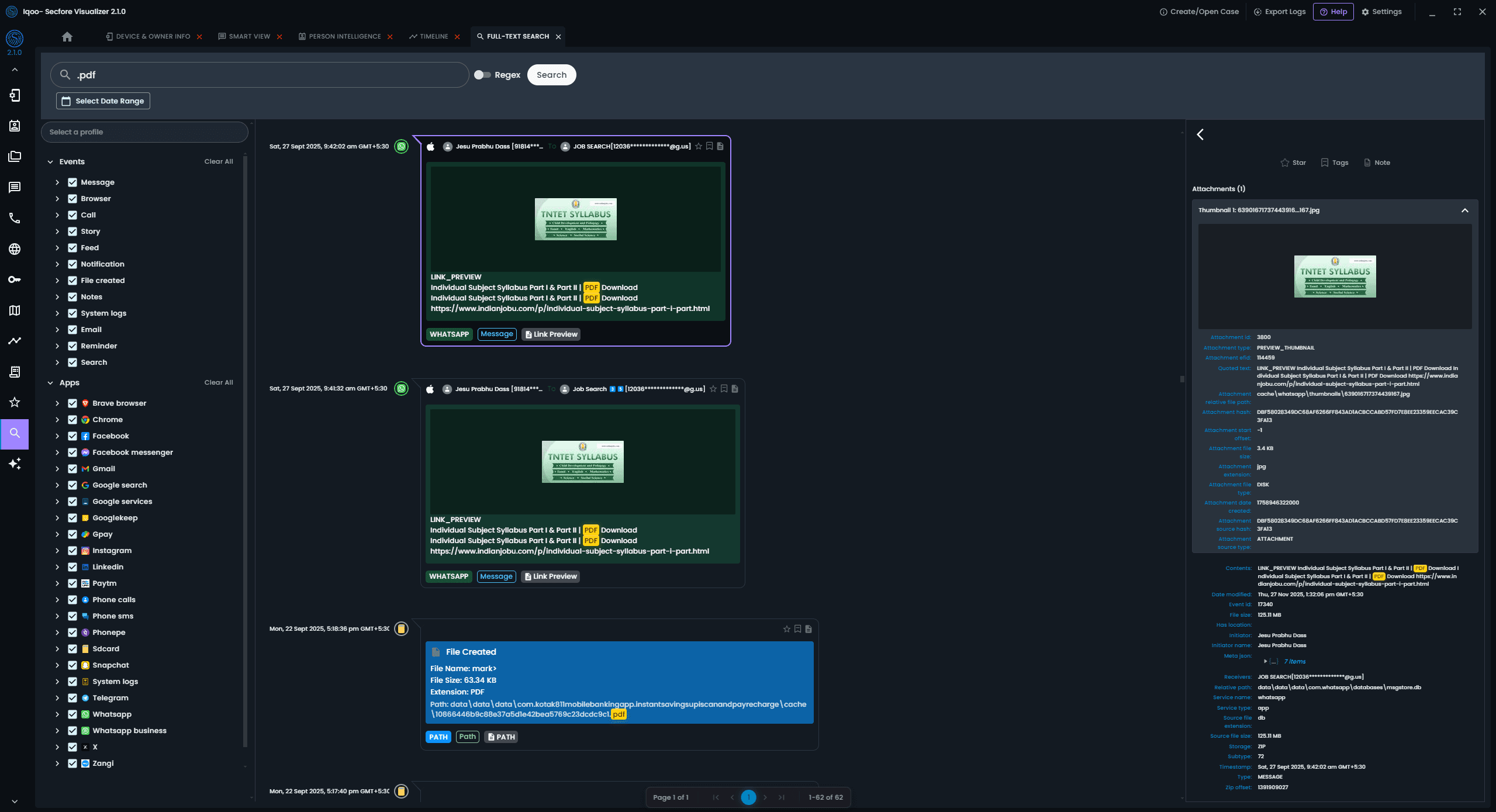Uncheck the Browser event checkbox
Screen dimensions: 1496x812
(x=72, y=199)
